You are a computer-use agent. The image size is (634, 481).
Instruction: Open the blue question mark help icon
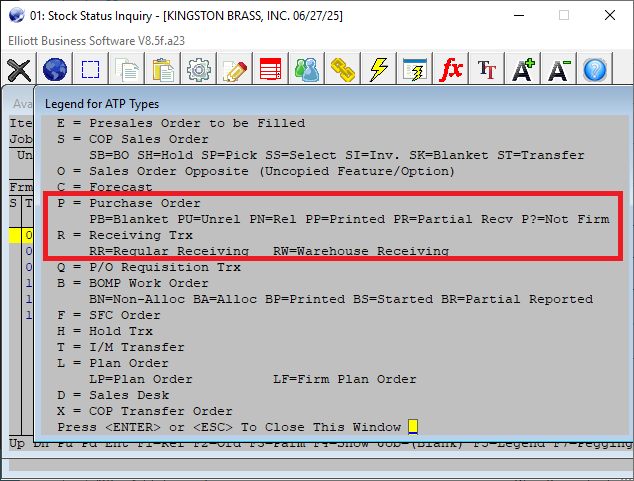(595, 70)
